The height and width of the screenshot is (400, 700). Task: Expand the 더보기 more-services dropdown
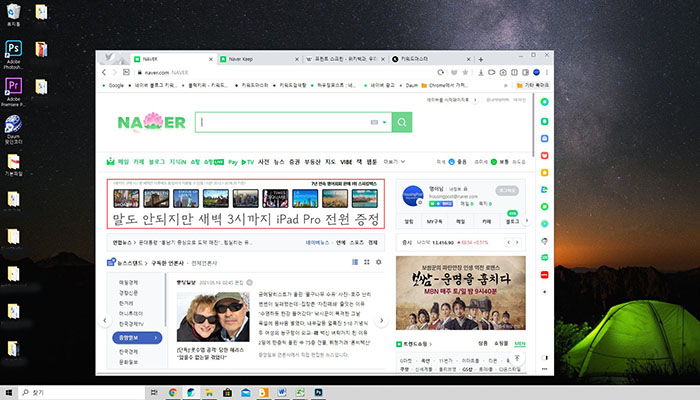pyautogui.click(x=394, y=162)
